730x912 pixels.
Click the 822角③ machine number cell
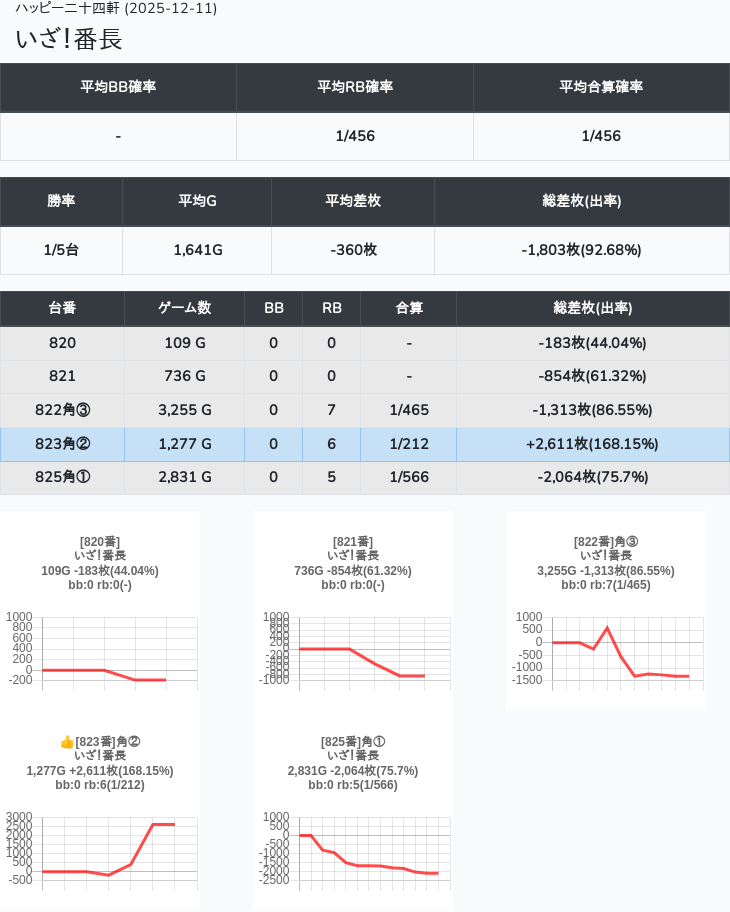coord(62,410)
